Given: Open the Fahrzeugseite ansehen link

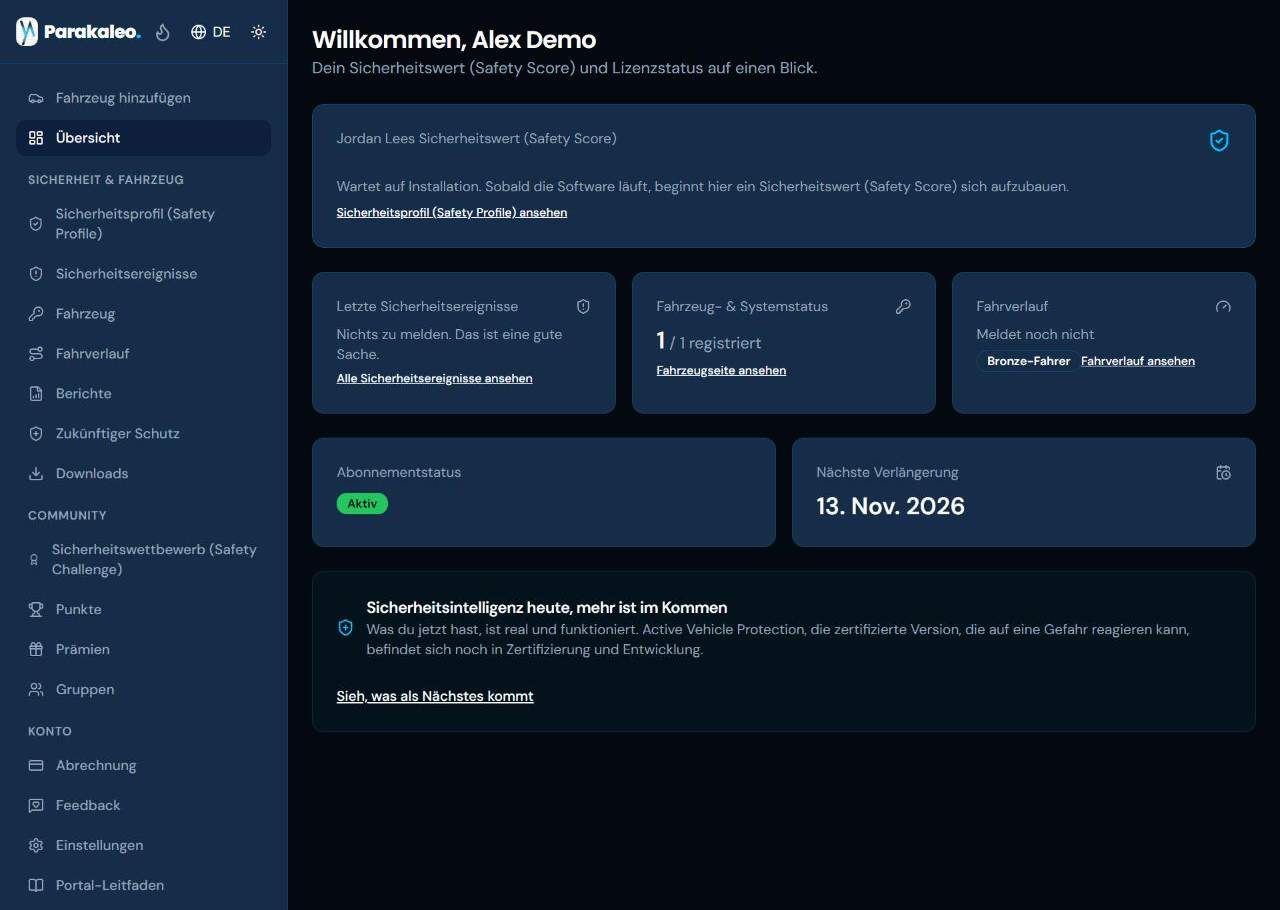Looking at the screenshot, I should 721,371.
